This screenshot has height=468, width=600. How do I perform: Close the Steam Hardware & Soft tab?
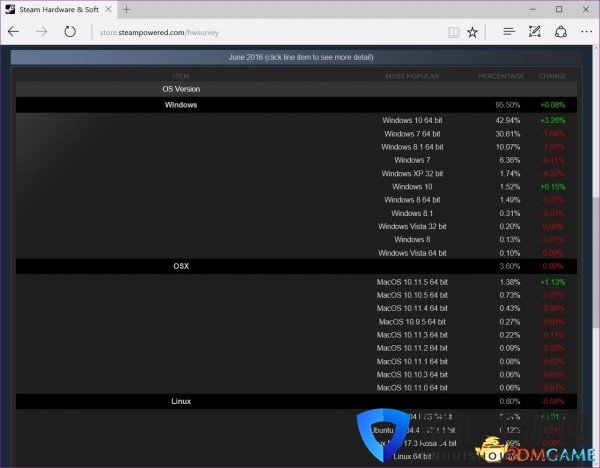click(109, 9)
